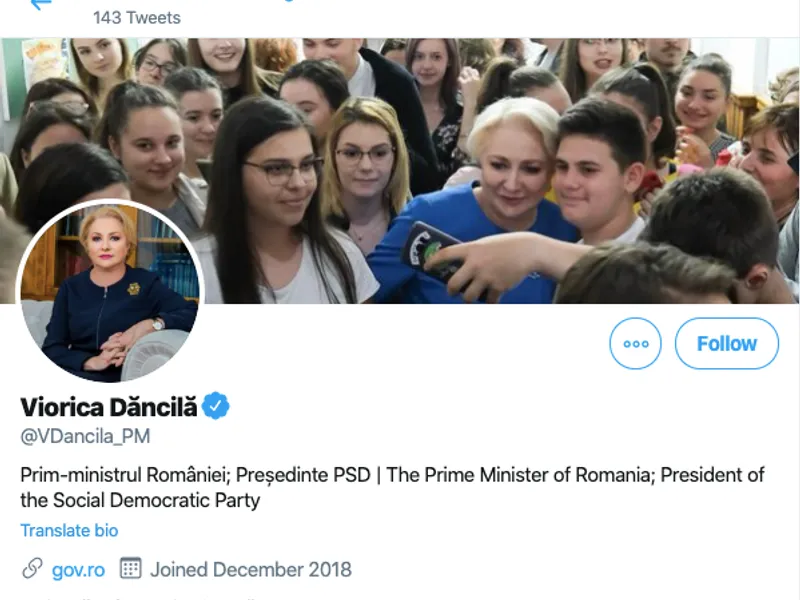Click the blue verified badge
800x600 pixels.
pos(216,406)
